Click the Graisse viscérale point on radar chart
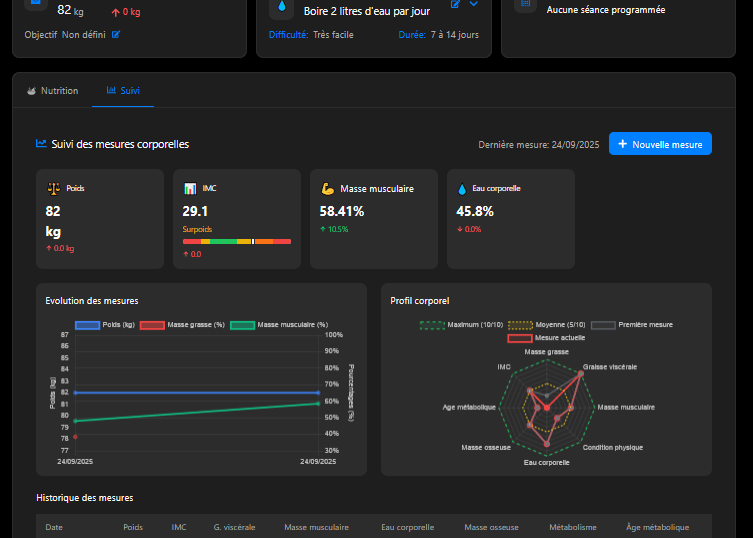Image resolution: width=753 pixels, height=538 pixels. click(x=581, y=373)
